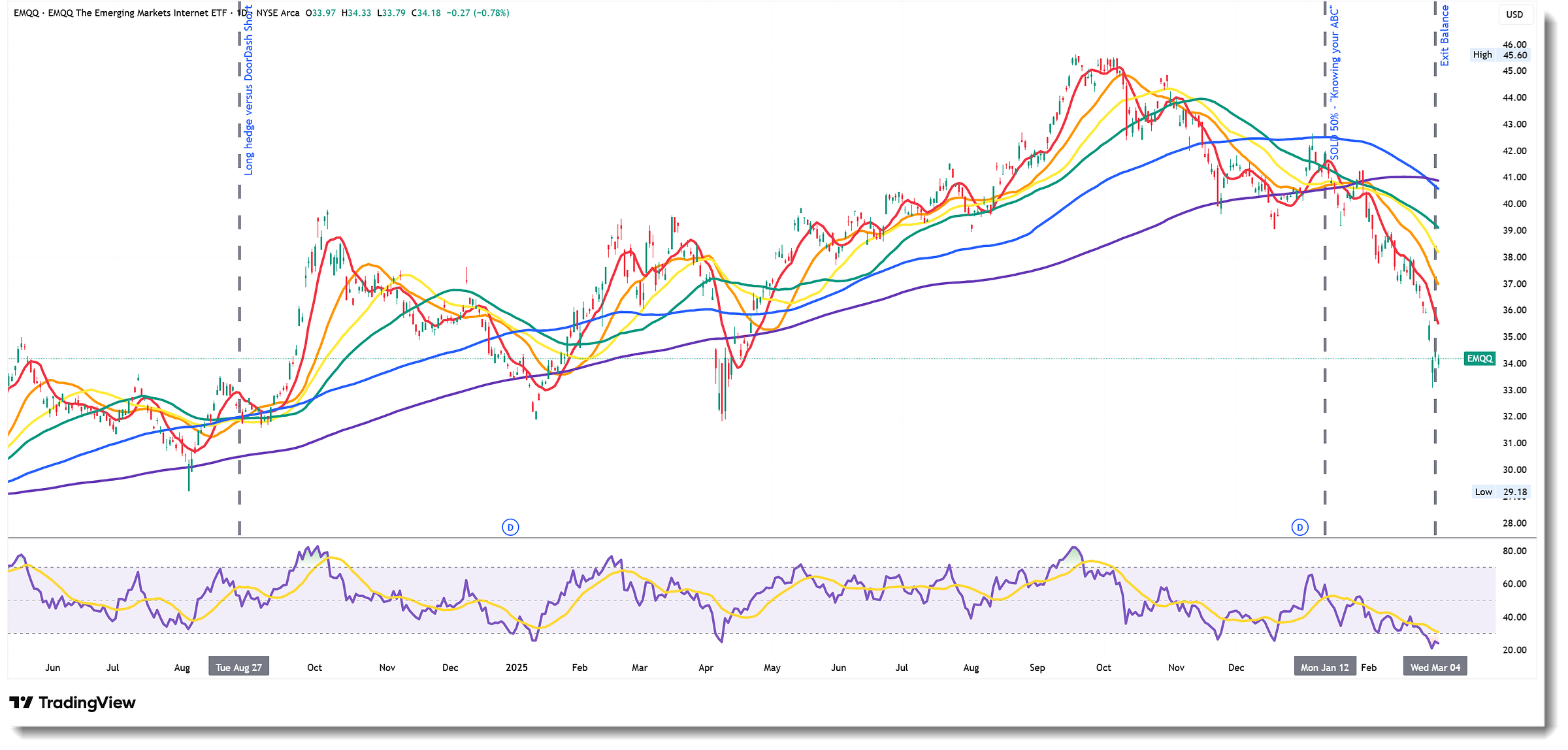Click the 2025 year label on time axis

(x=516, y=668)
